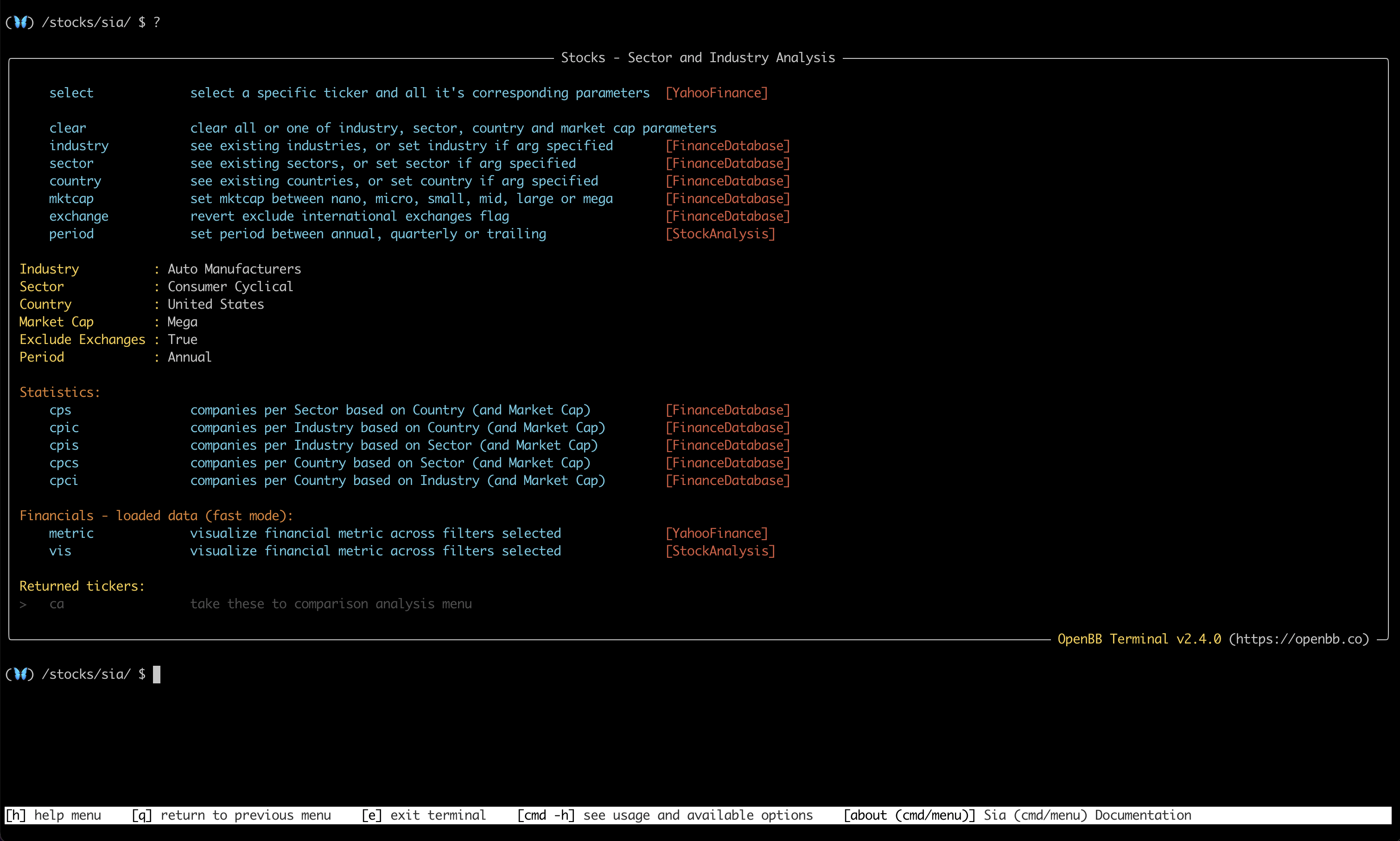This screenshot has width=1400, height=841.
Task: Click the [h] help menu shortcut
Action: coord(53,816)
